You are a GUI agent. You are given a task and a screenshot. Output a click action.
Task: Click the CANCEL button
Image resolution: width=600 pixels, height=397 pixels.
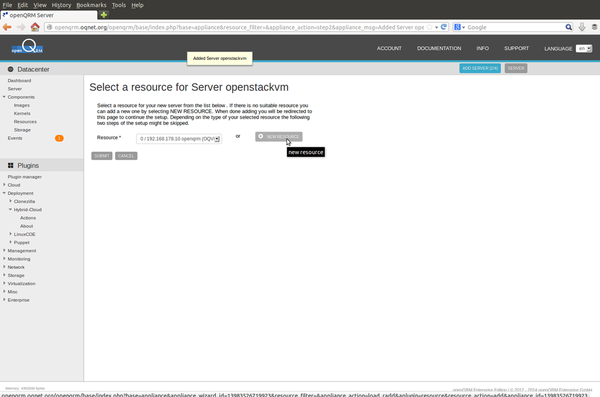point(126,156)
